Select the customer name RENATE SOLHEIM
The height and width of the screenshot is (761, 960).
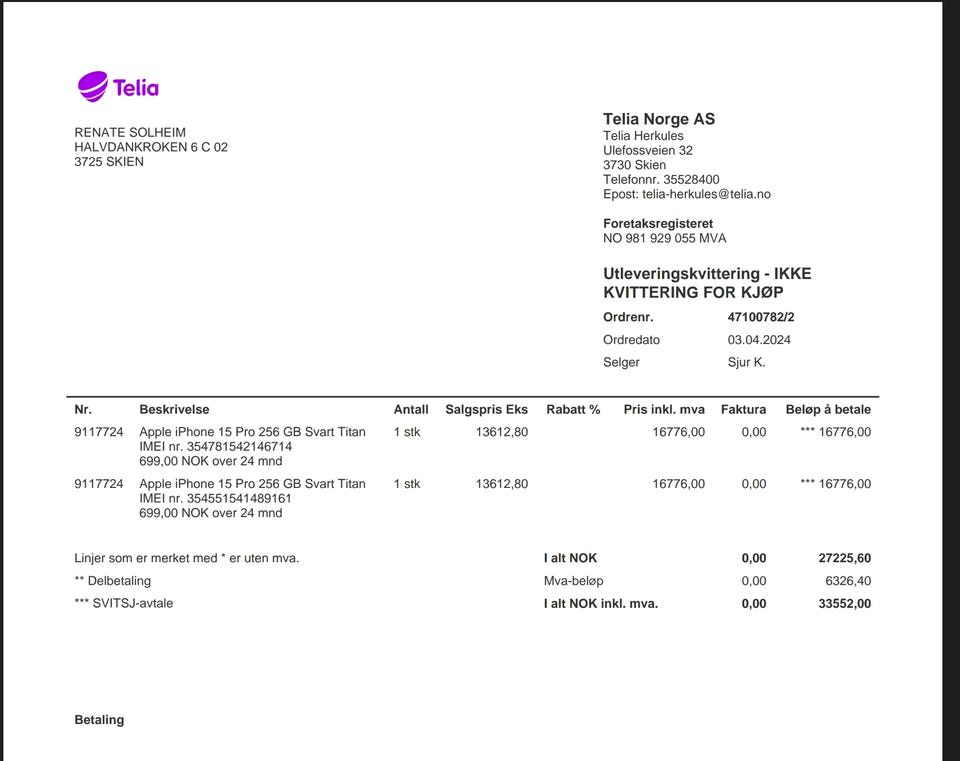pos(130,132)
